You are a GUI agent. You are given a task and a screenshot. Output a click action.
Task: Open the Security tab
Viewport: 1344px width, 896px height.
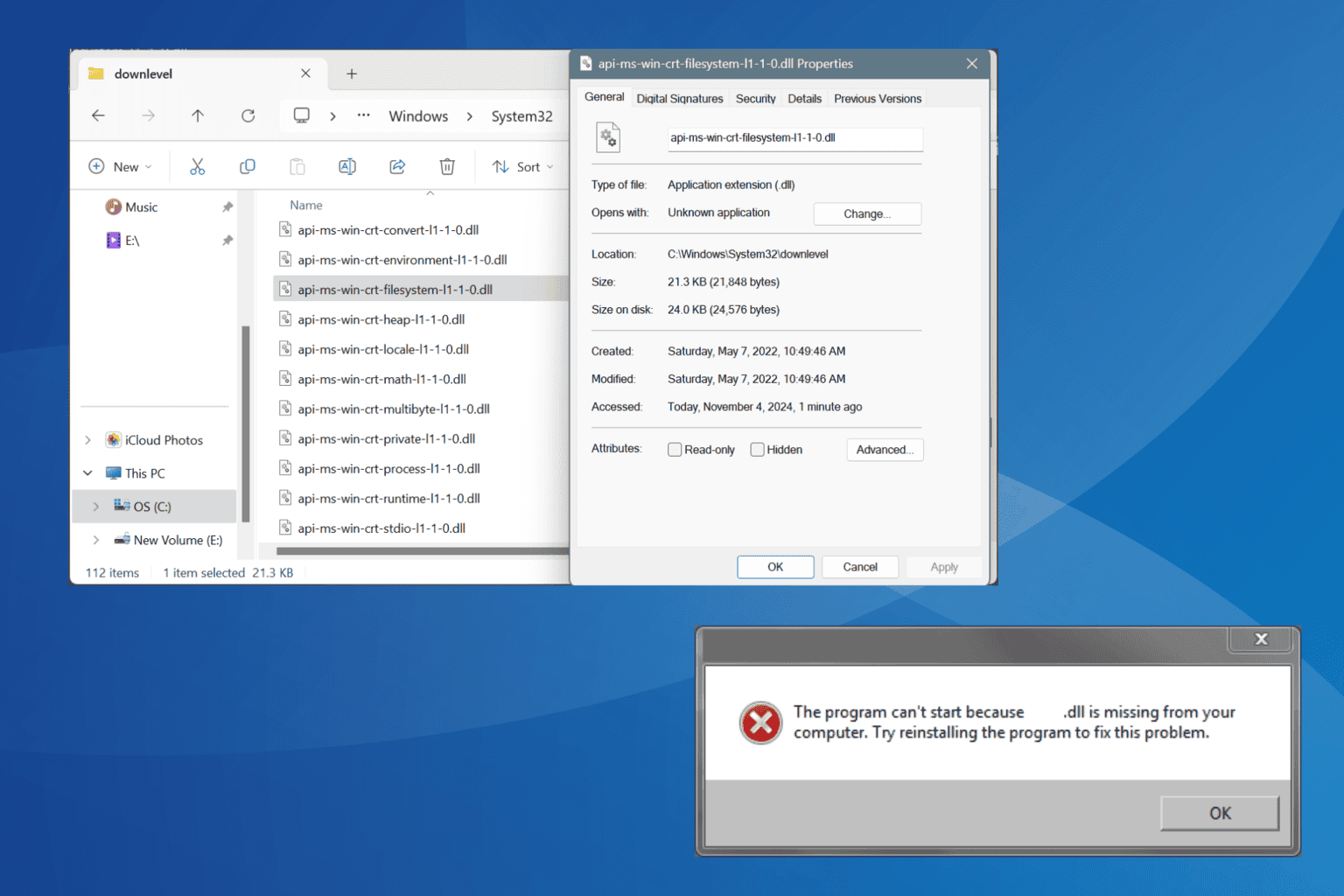tap(756, 99)
